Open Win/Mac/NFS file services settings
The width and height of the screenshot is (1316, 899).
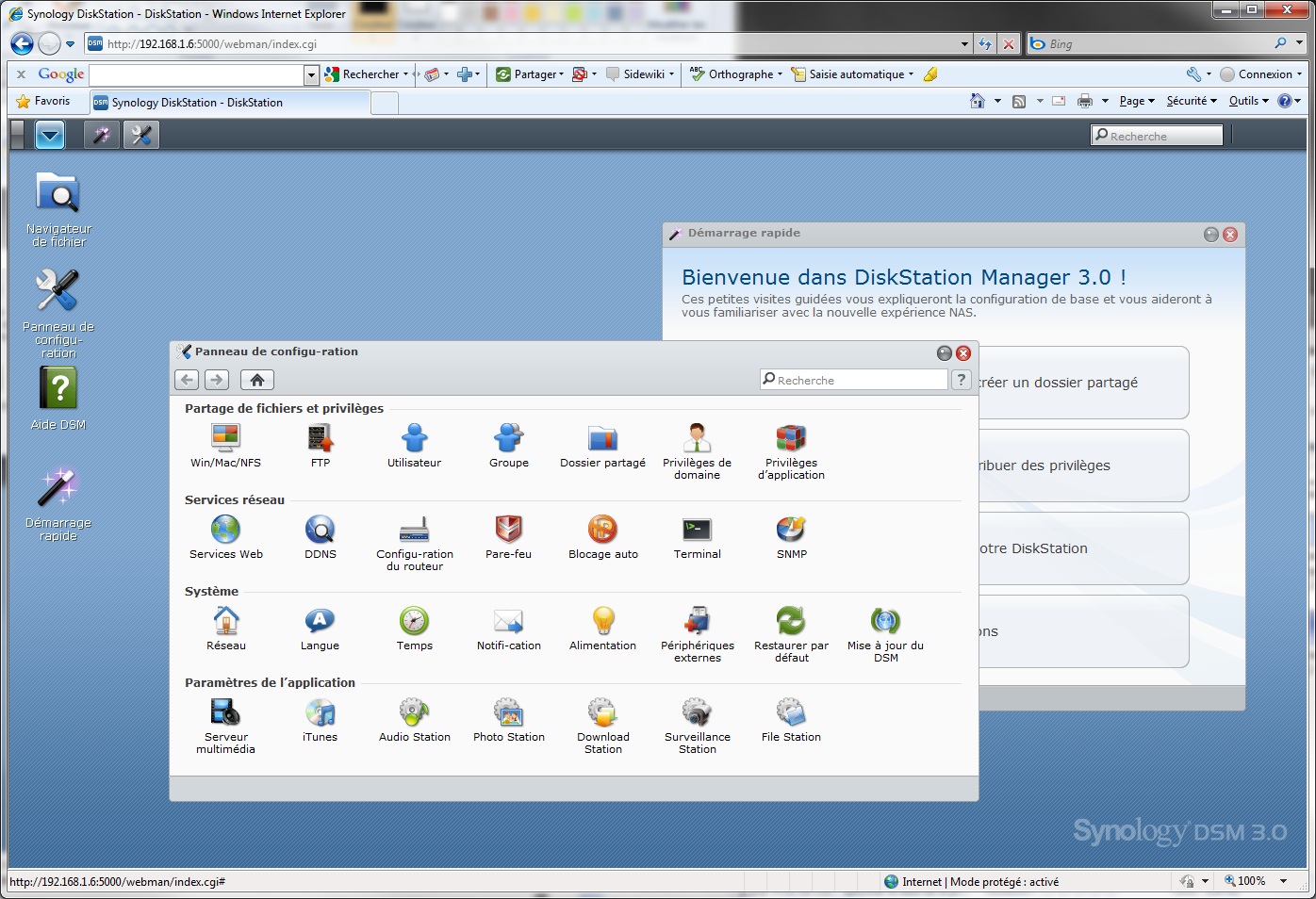pos(225,446)
